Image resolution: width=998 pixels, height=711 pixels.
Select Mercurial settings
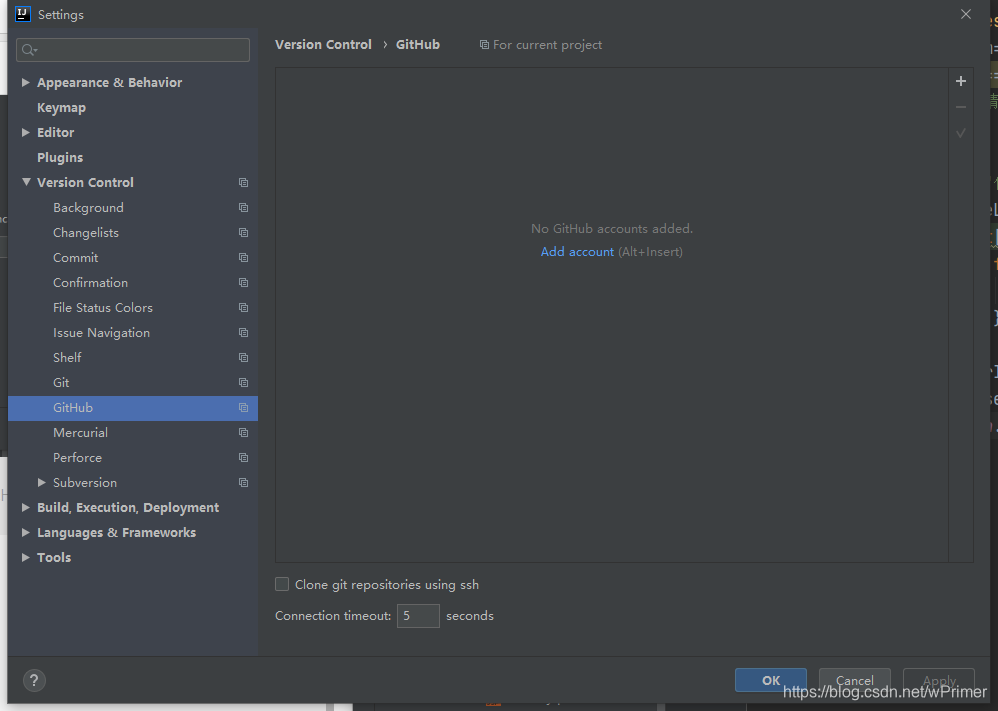click(x=80, y=432)
